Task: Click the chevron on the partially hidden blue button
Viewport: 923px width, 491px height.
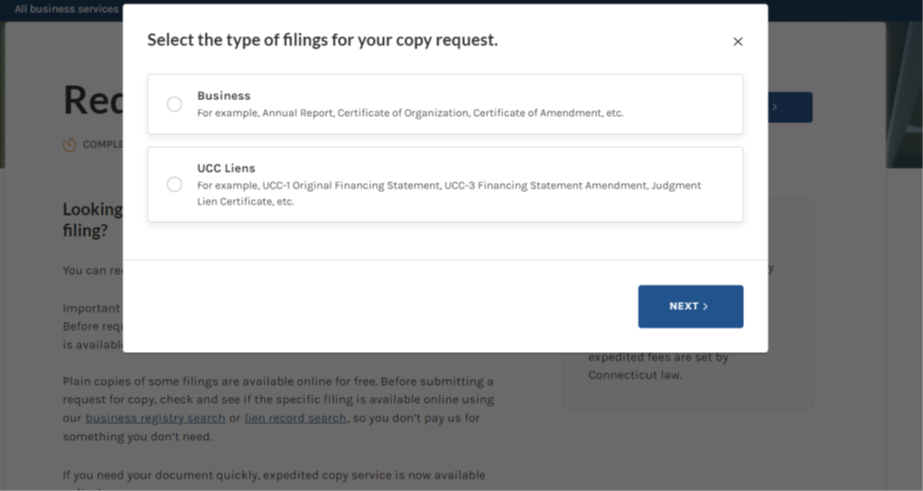Action: (775, 107)
